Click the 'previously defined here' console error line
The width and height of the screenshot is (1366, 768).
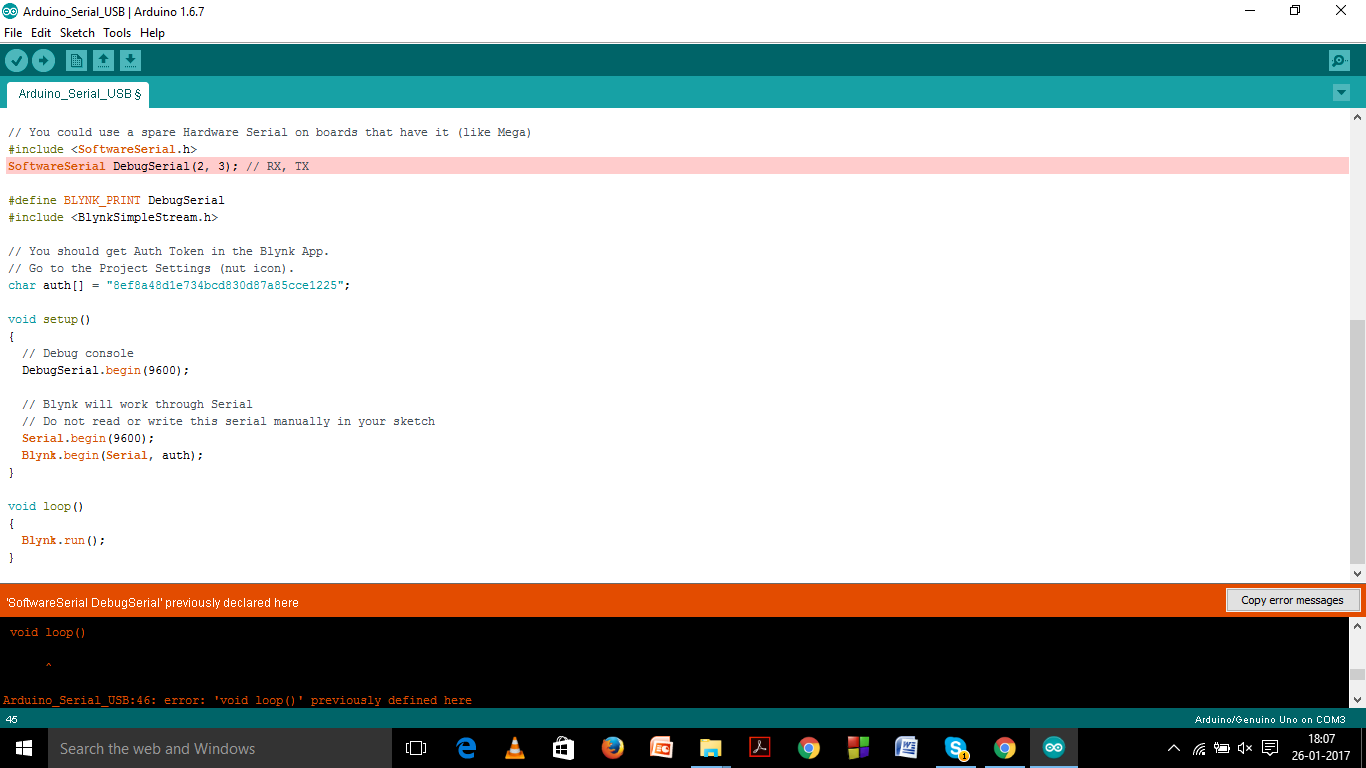[x=237, y=700]
